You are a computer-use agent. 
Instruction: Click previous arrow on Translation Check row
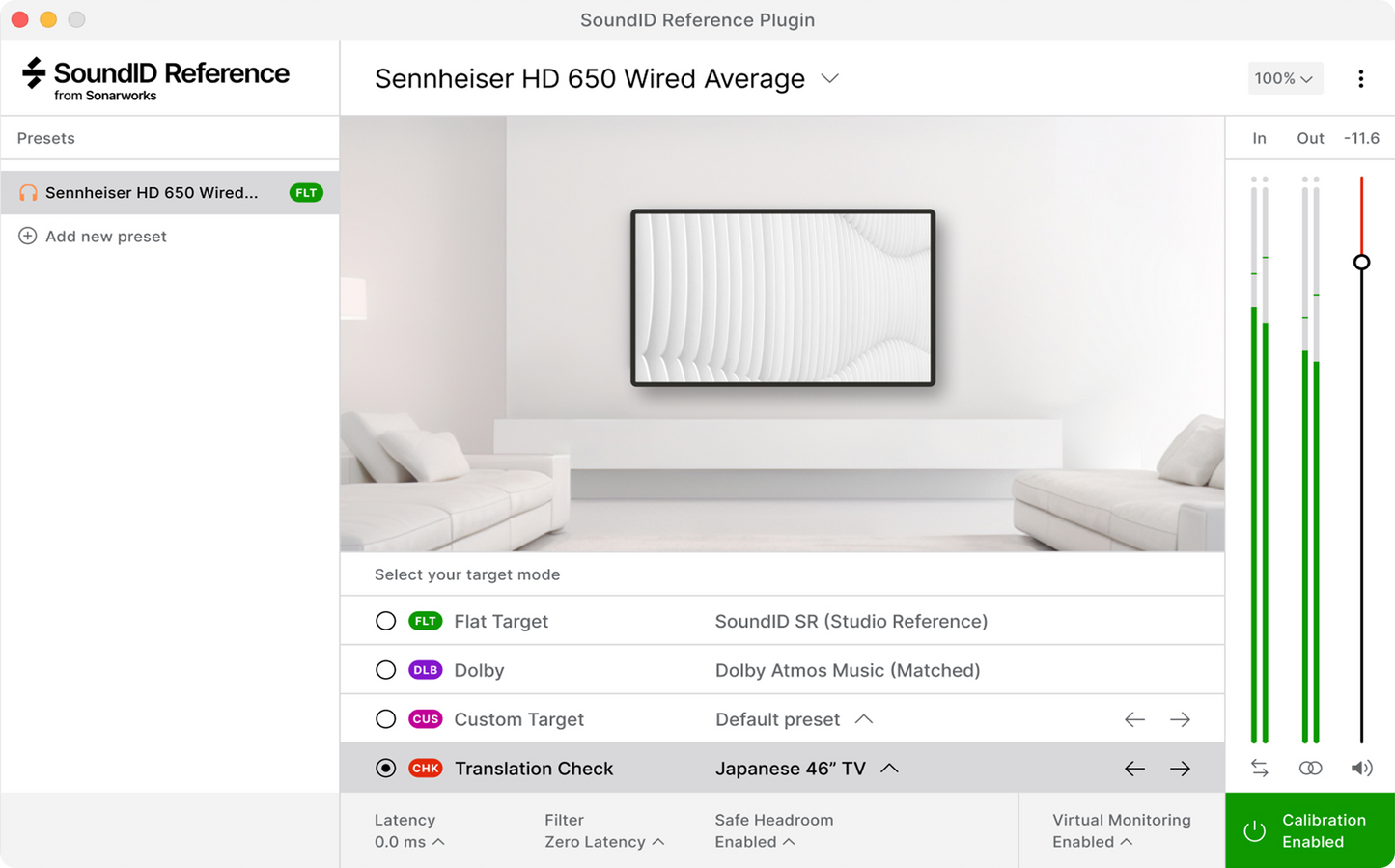1134,769
